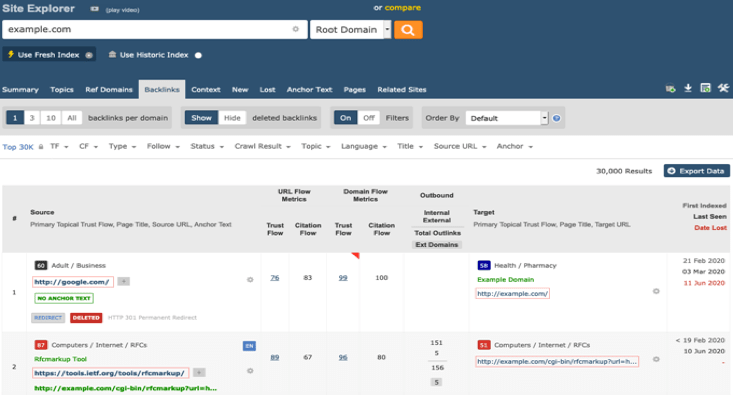Select Use Historic Index option
Viewport: 733px width, 395px height.
click(x=154, y=55)
